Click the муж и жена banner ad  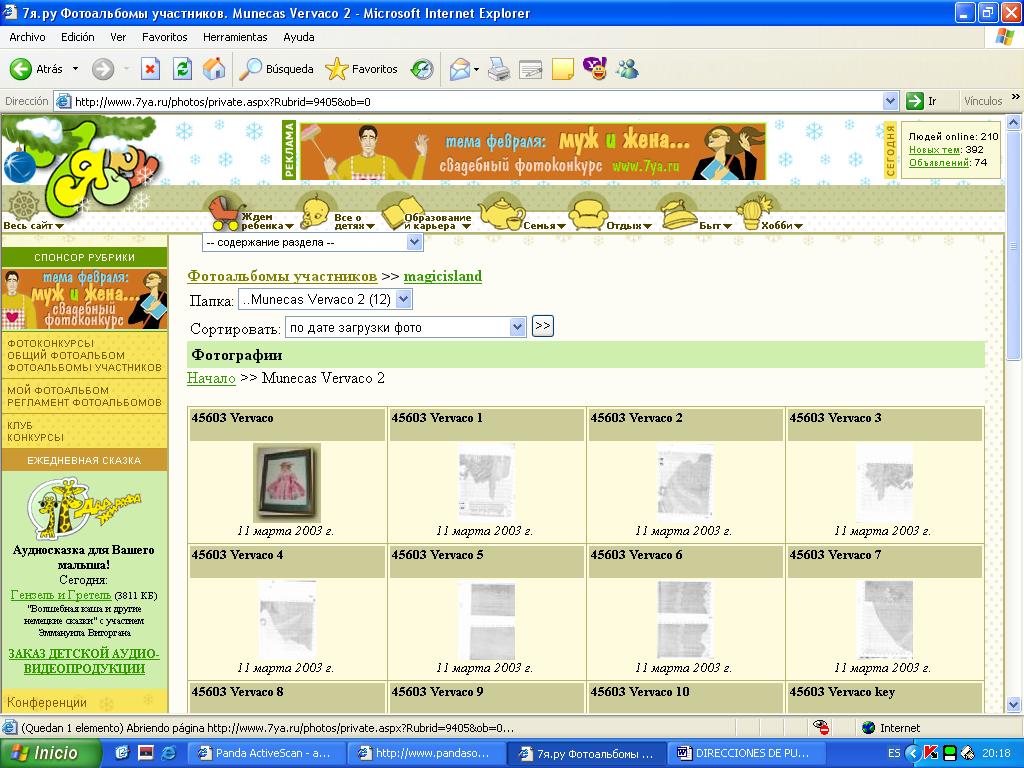point(532,152)
